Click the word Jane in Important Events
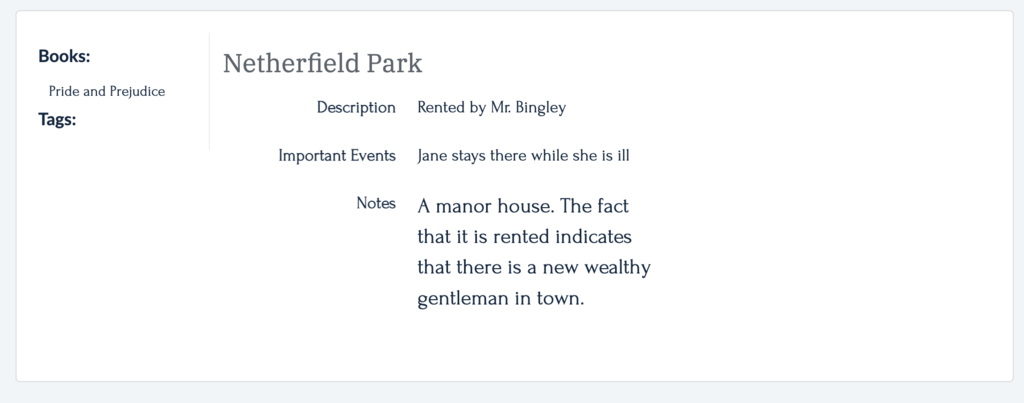Screen dimensions: 1024x403 pyautogui.click(x=431, y=155)
